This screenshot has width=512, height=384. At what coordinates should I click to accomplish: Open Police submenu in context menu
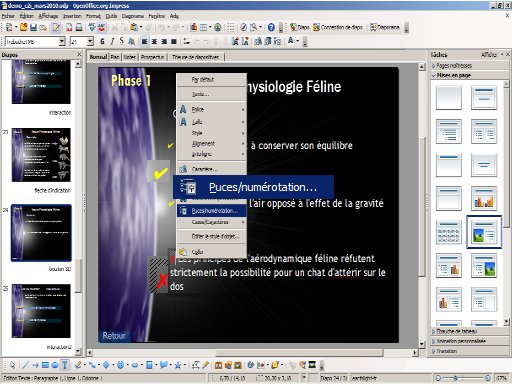[211, 109]
